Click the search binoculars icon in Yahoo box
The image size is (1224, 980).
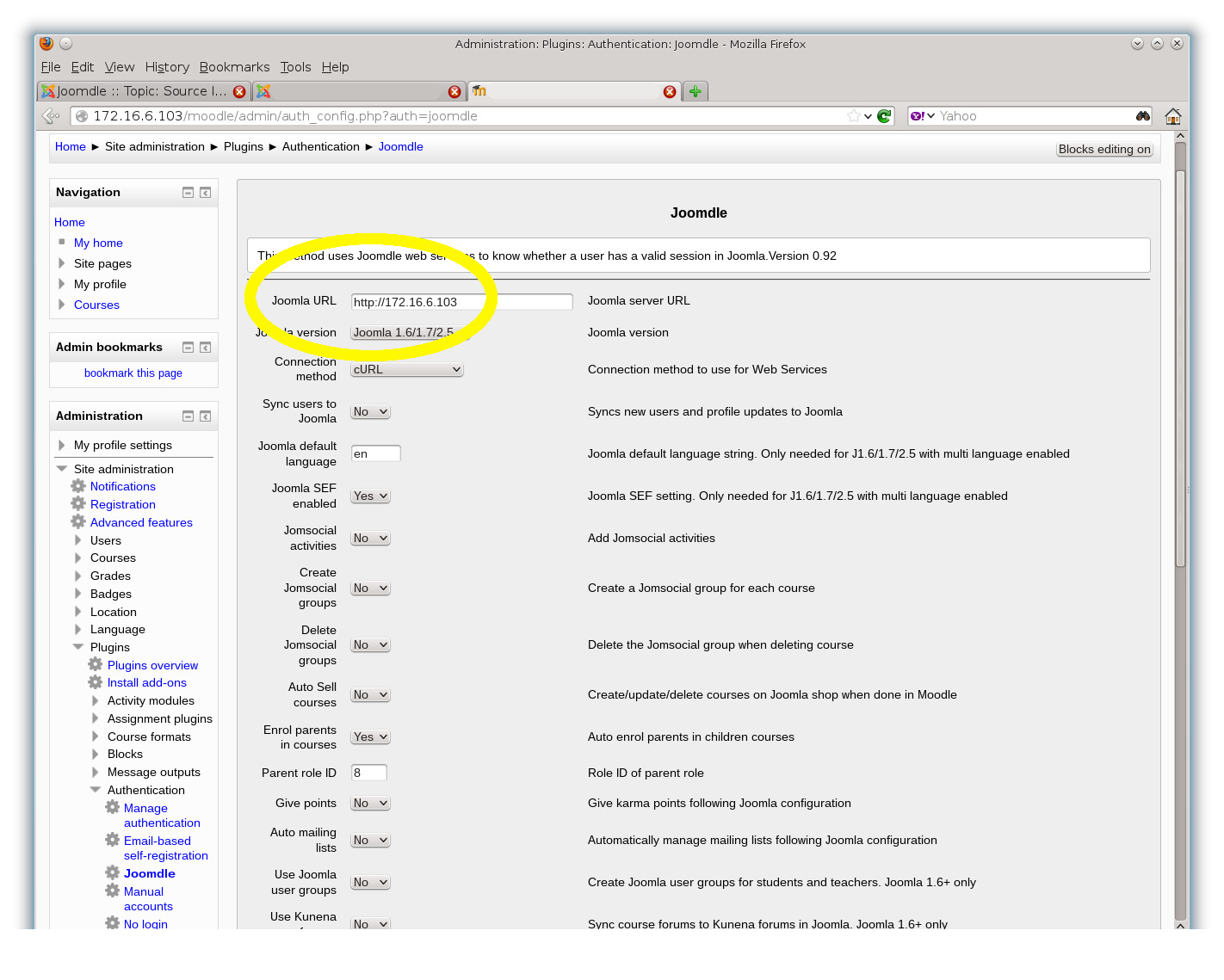tap(1142, 116)
